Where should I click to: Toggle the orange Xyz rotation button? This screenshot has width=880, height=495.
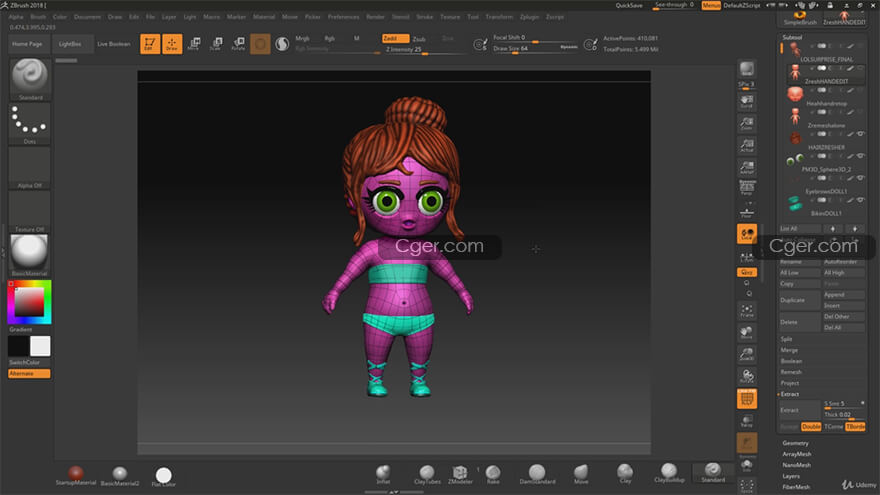click(x=747, y=272)
